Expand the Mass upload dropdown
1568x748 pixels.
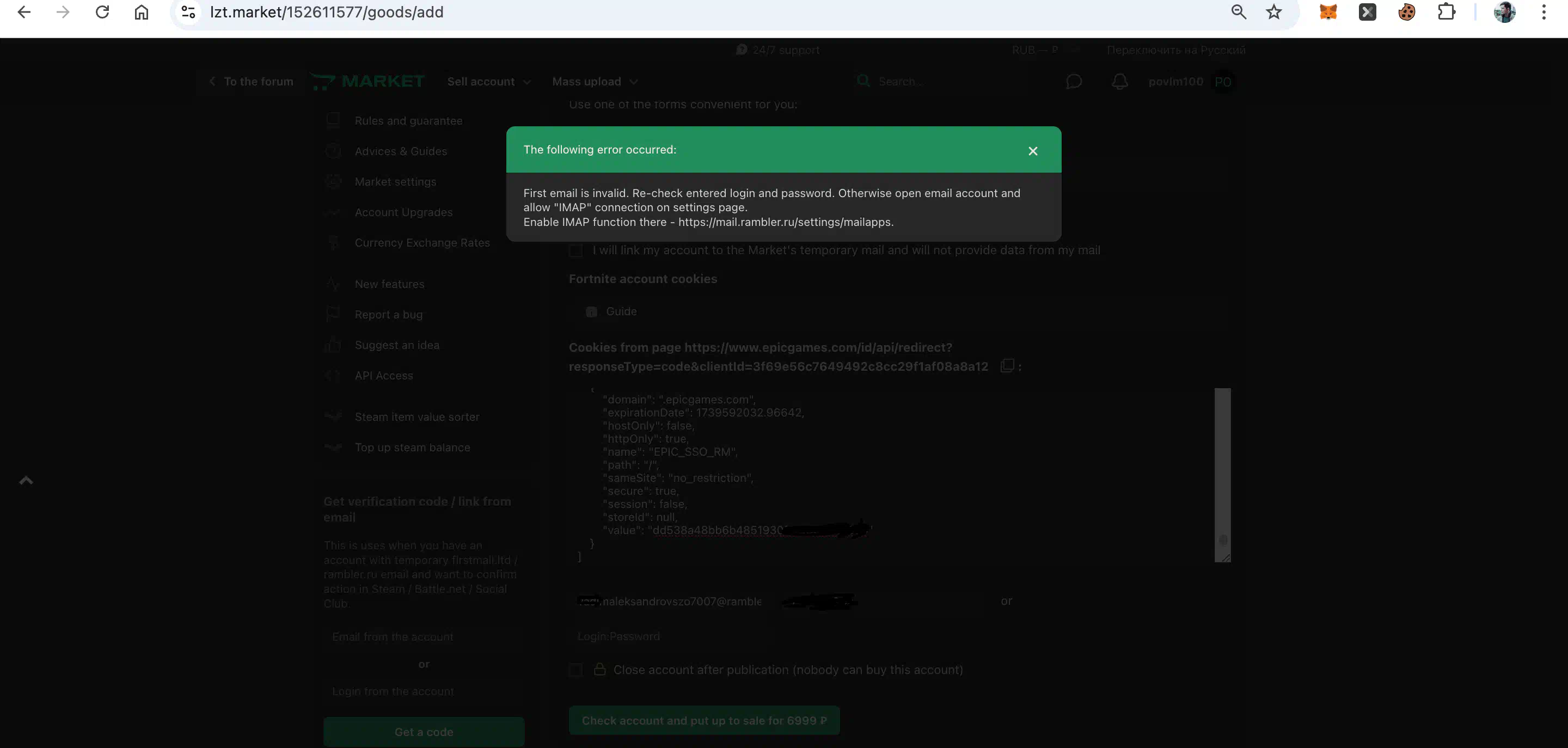pyautogui.click(x=595, y=82)
